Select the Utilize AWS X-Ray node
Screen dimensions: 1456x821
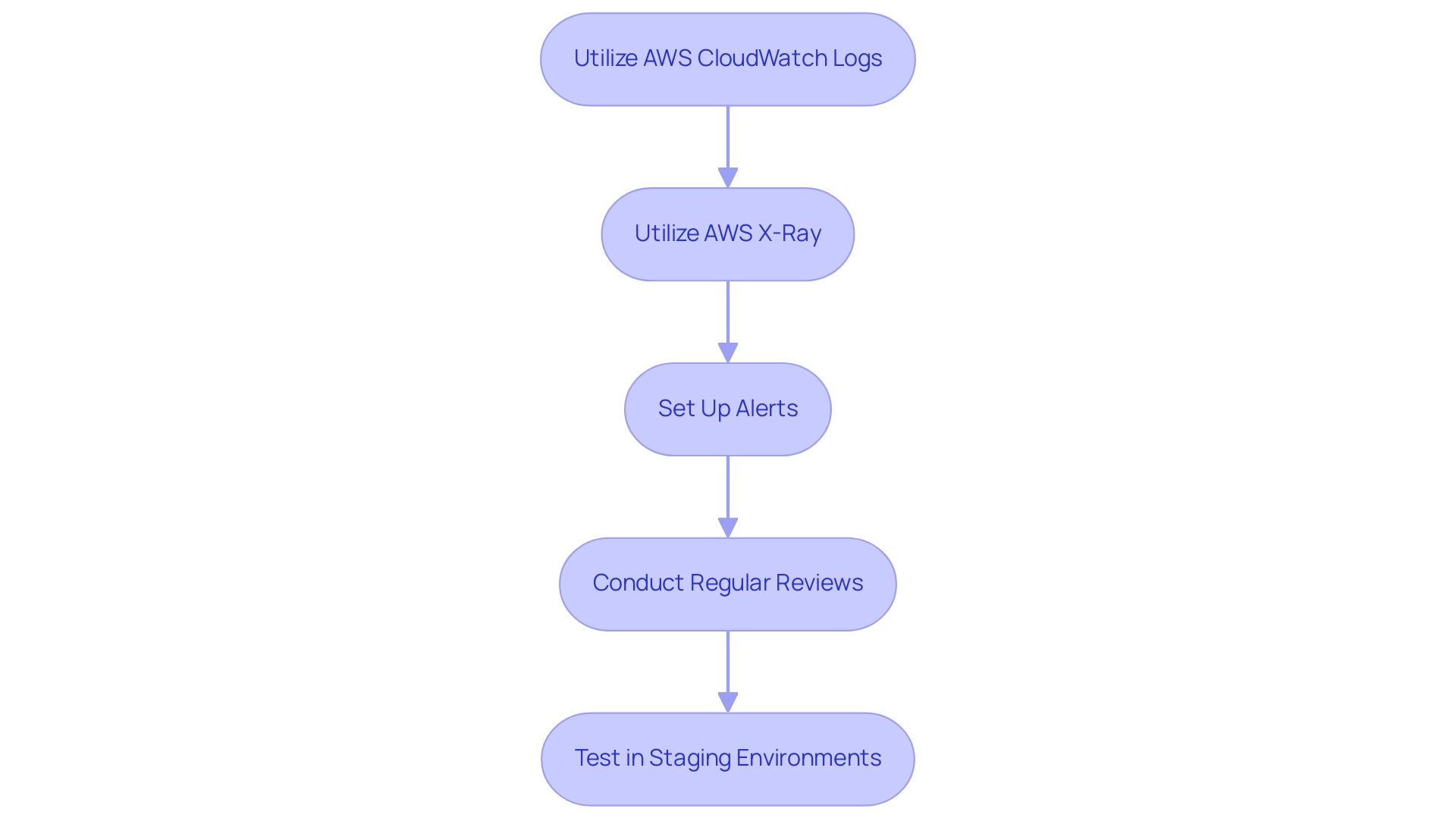click(x=728, y=233)
